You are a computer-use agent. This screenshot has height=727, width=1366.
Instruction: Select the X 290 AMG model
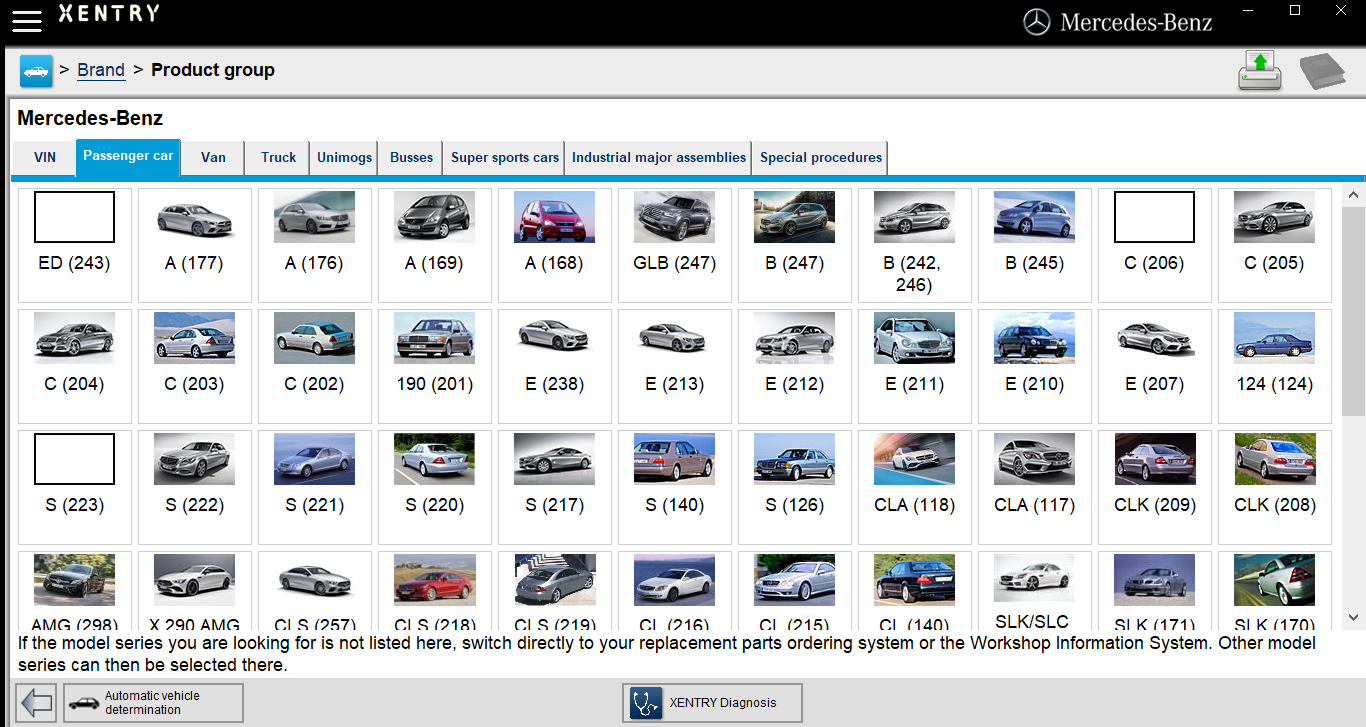click(195, 590)
